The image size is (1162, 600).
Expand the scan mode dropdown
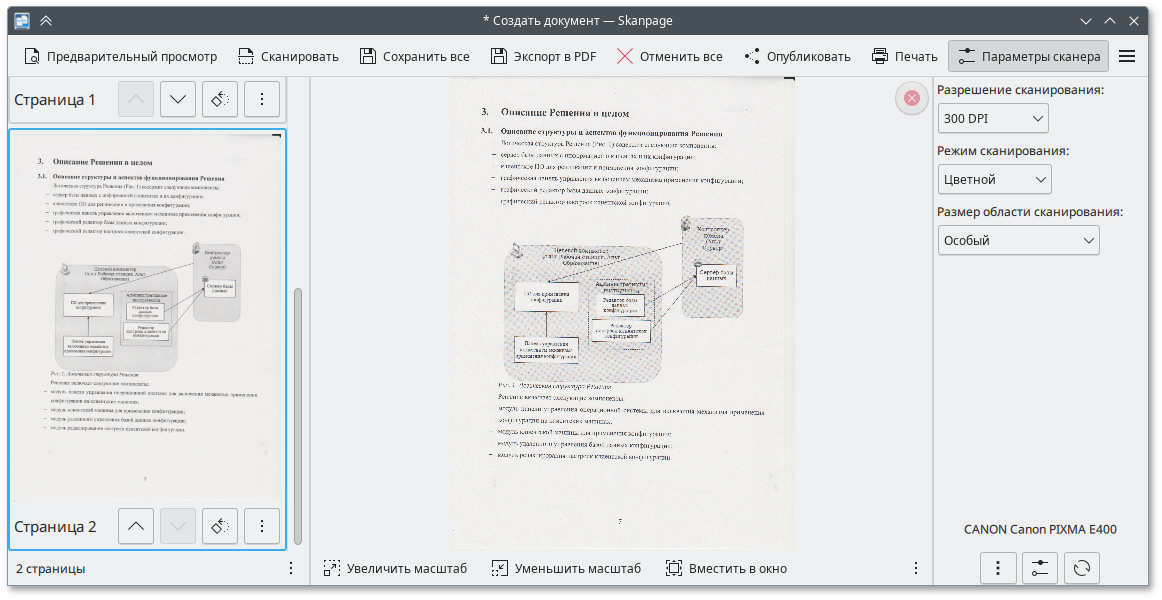coord(994,180)
